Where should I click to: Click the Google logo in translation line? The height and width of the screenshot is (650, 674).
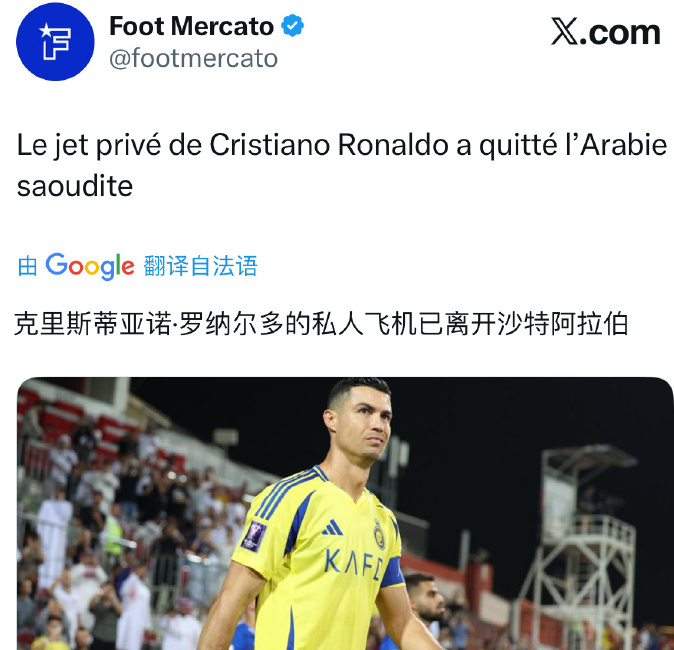coord(90,266)
